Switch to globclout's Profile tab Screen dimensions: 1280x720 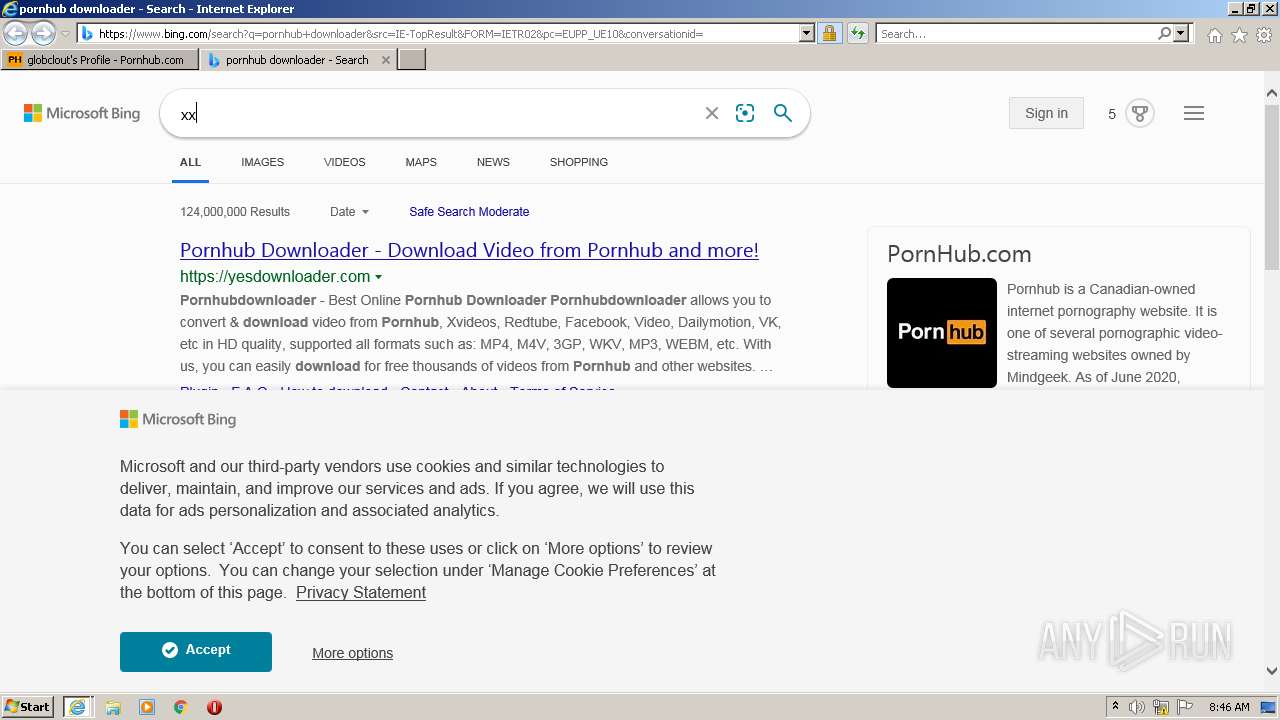pos(99,60)
